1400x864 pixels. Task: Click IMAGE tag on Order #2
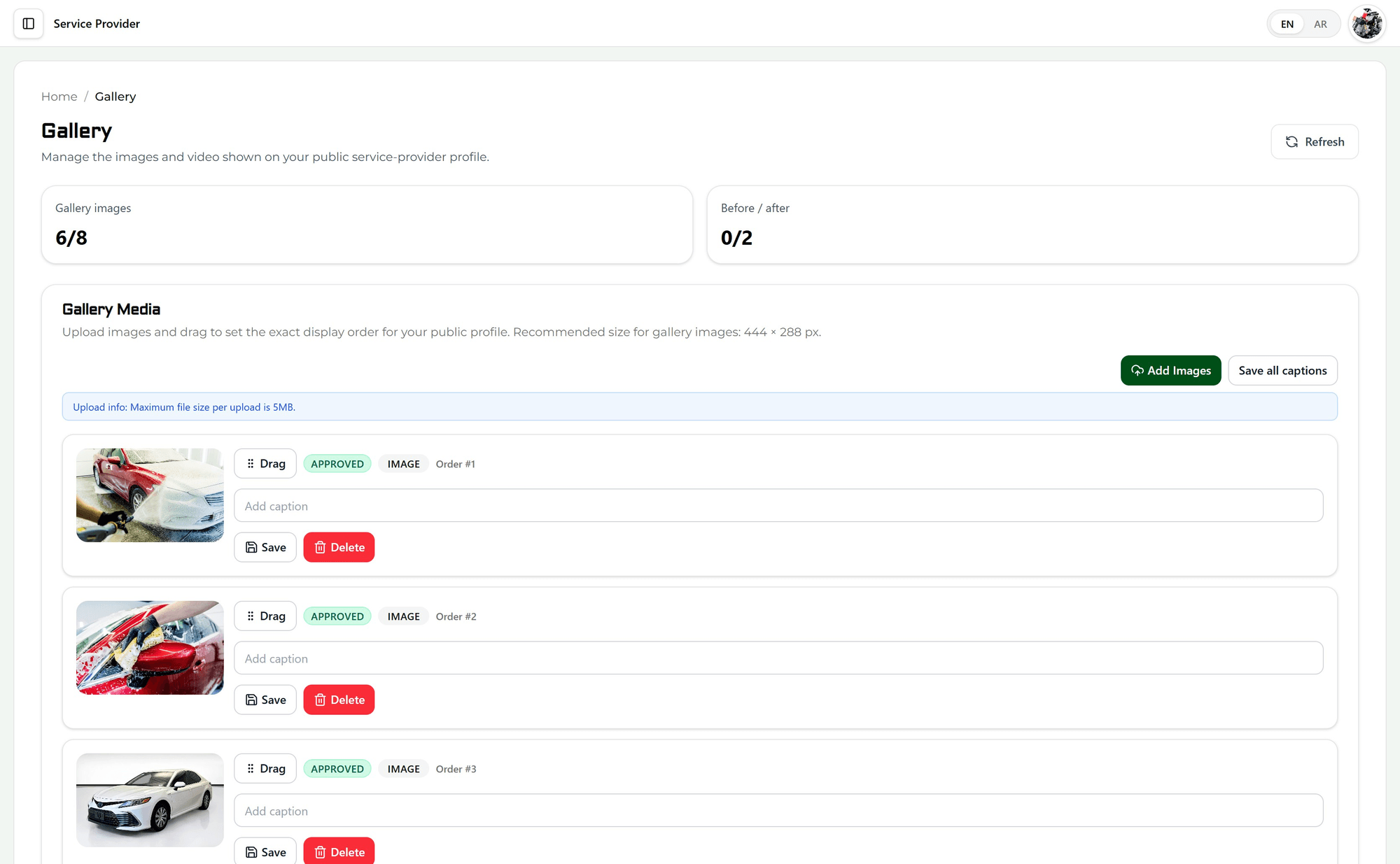coord(404,616)
